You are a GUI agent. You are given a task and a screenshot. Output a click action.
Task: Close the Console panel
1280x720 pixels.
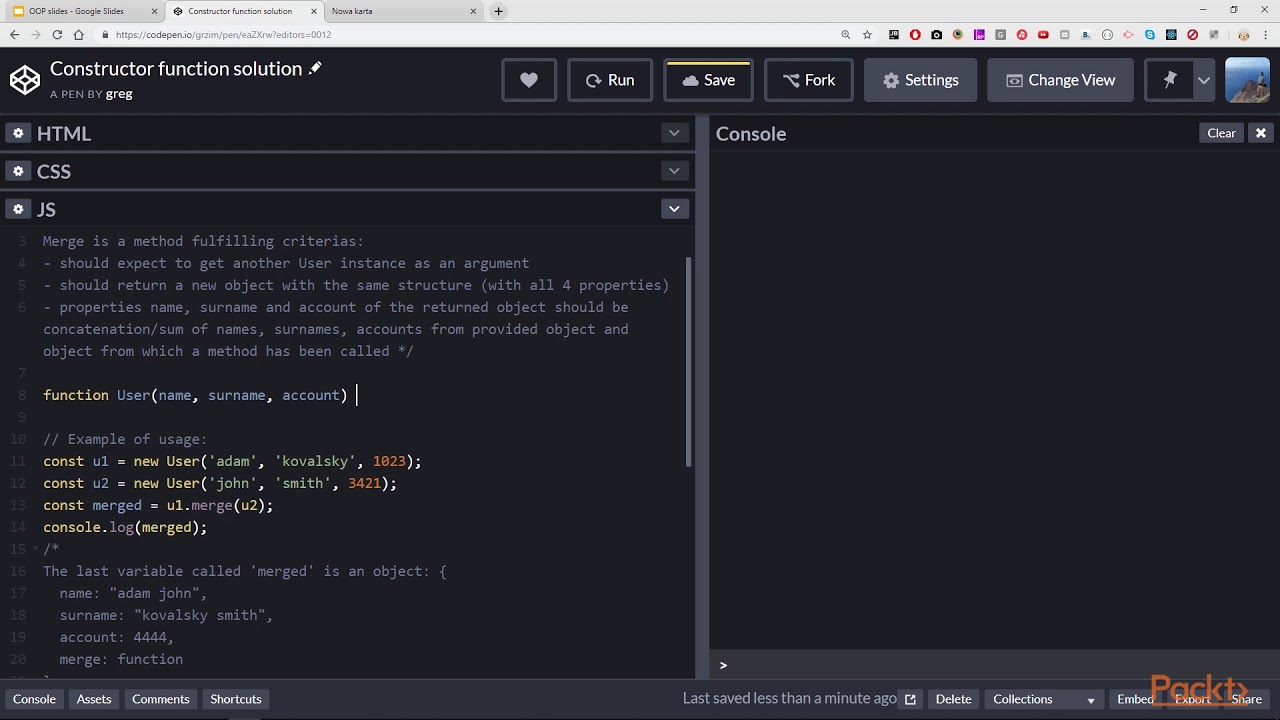click(x=1260, y=133)
